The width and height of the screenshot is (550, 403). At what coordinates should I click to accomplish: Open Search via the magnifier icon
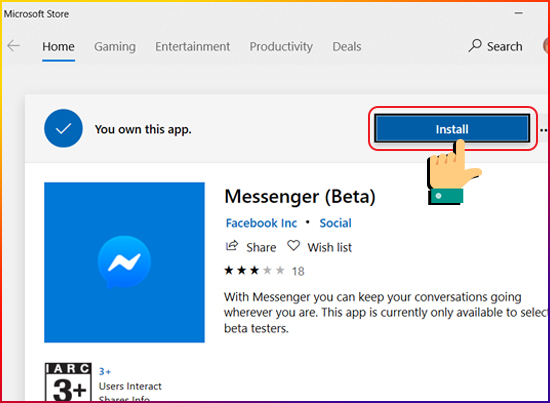[x=475, y=46]
